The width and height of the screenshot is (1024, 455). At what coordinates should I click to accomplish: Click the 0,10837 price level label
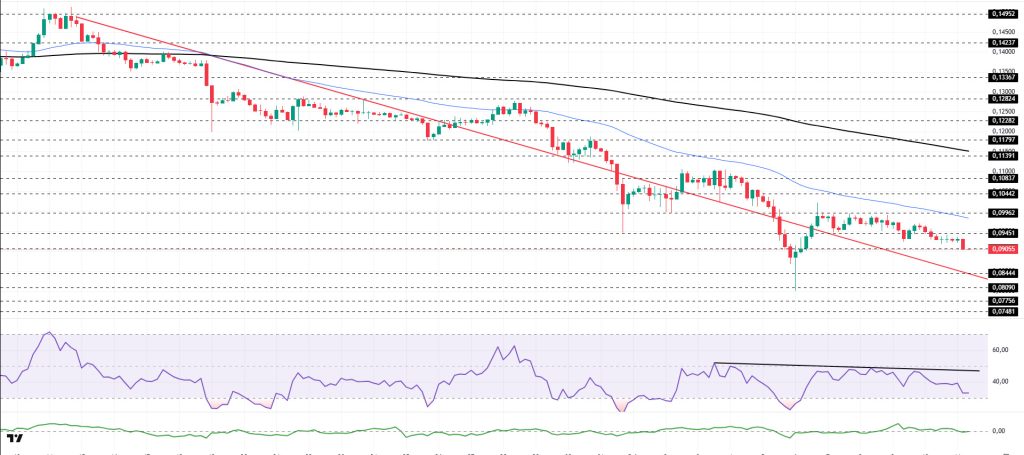coord(1003,177)
